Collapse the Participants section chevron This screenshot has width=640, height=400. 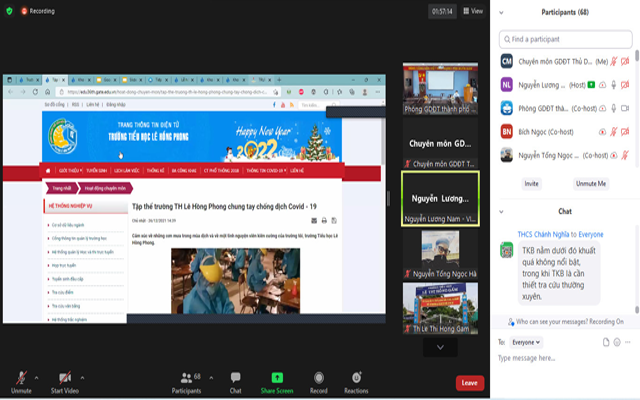pyautogui.click(x=501, y=13)
